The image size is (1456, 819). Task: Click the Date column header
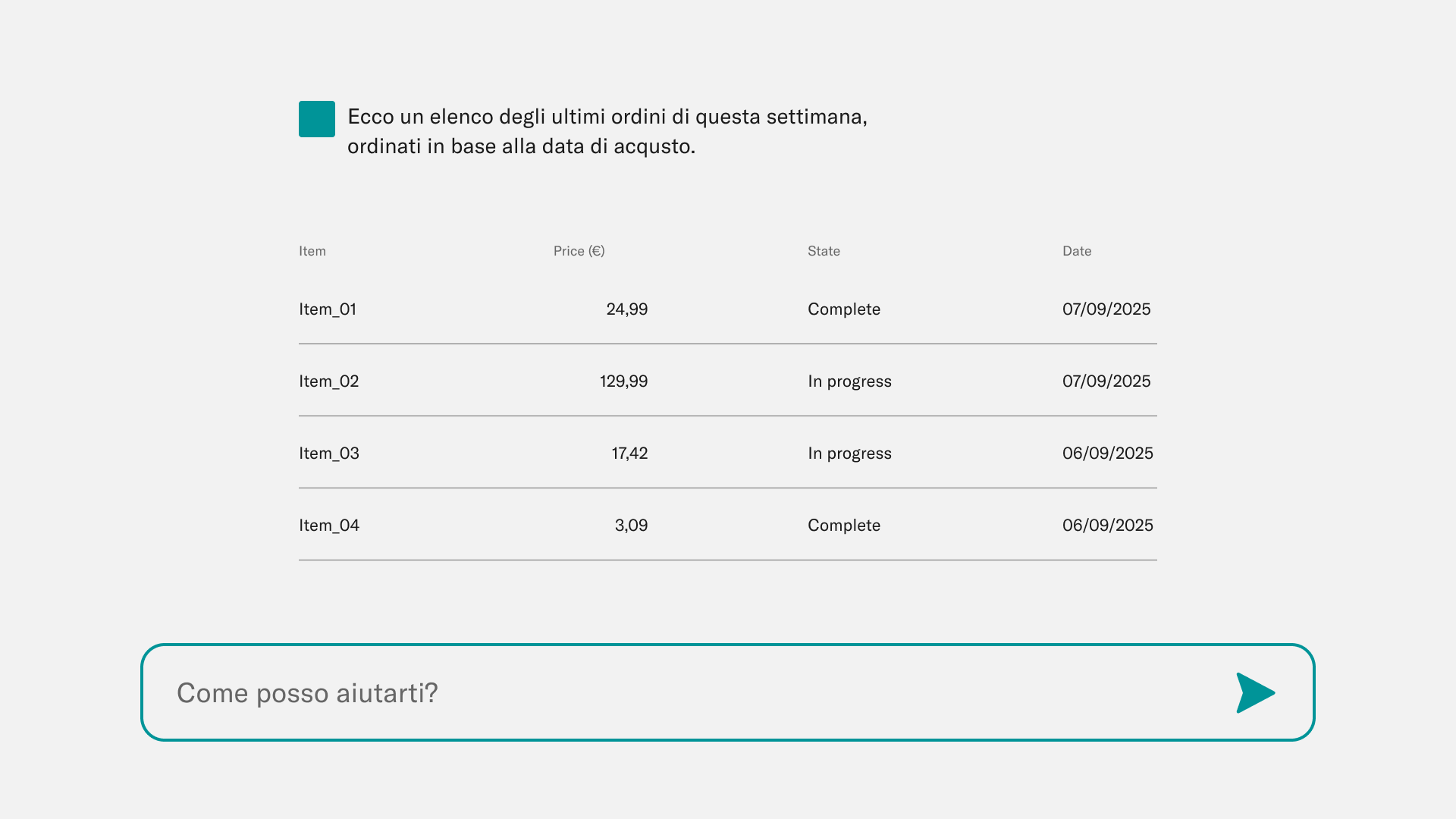[1077, 251]
